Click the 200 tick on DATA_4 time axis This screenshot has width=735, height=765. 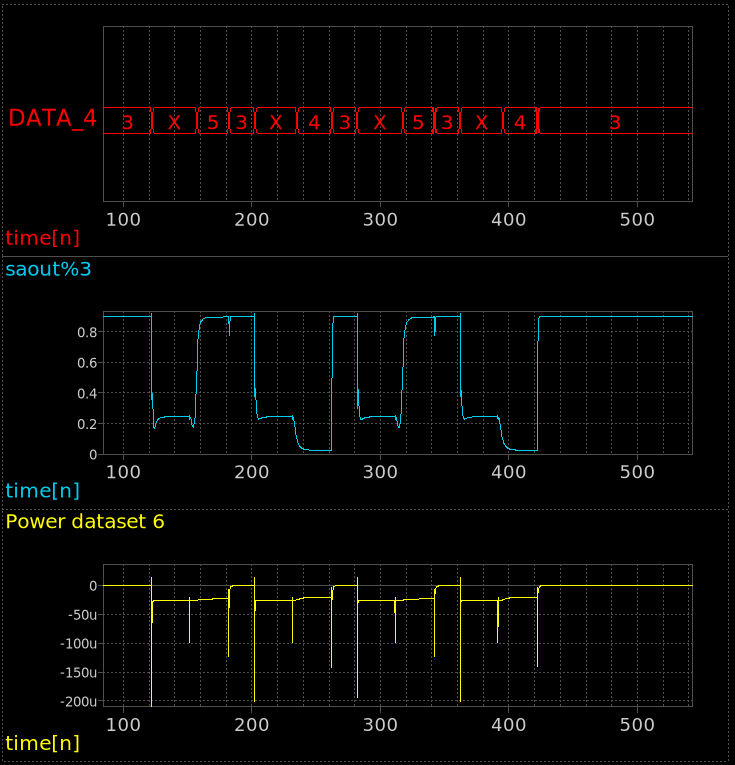[x=251, y=218]
